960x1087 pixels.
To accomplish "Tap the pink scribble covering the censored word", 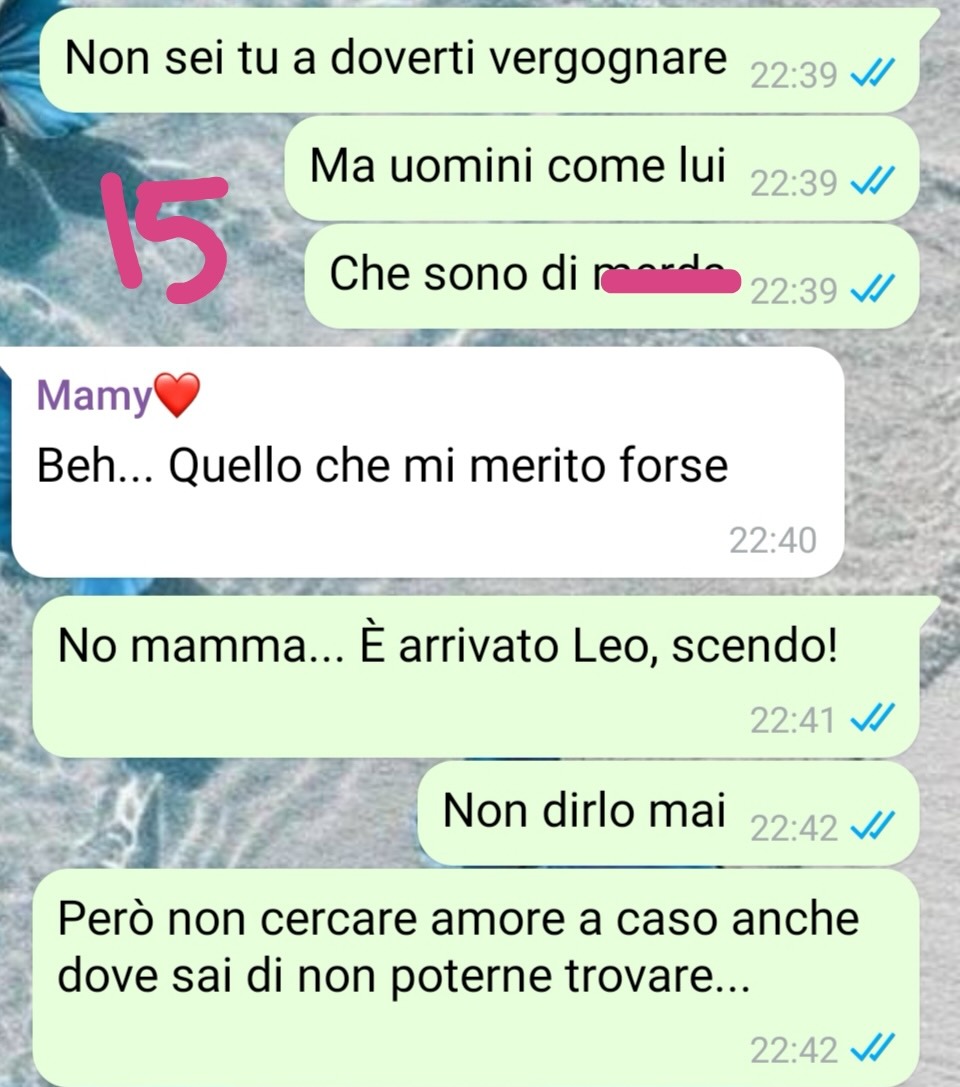I will tap(670, 282).
